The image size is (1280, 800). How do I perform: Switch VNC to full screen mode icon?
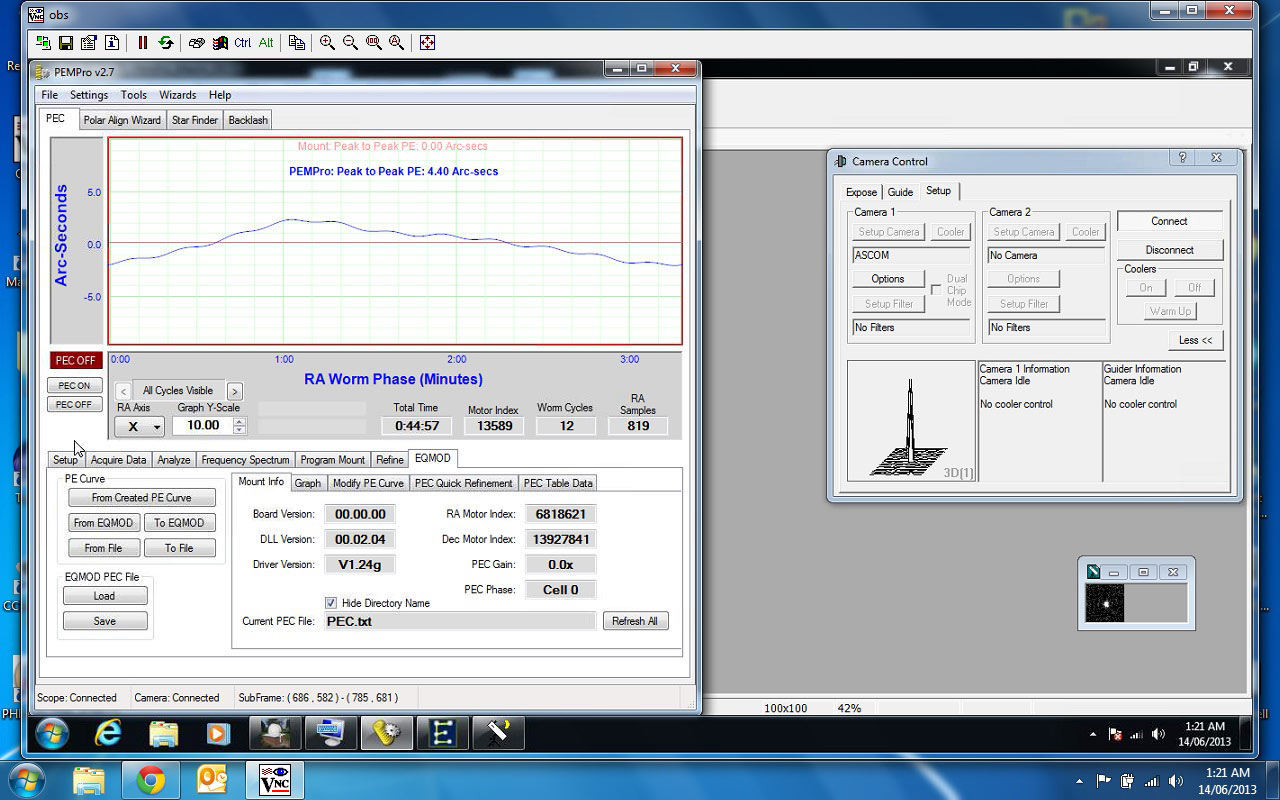click(428, 43)
